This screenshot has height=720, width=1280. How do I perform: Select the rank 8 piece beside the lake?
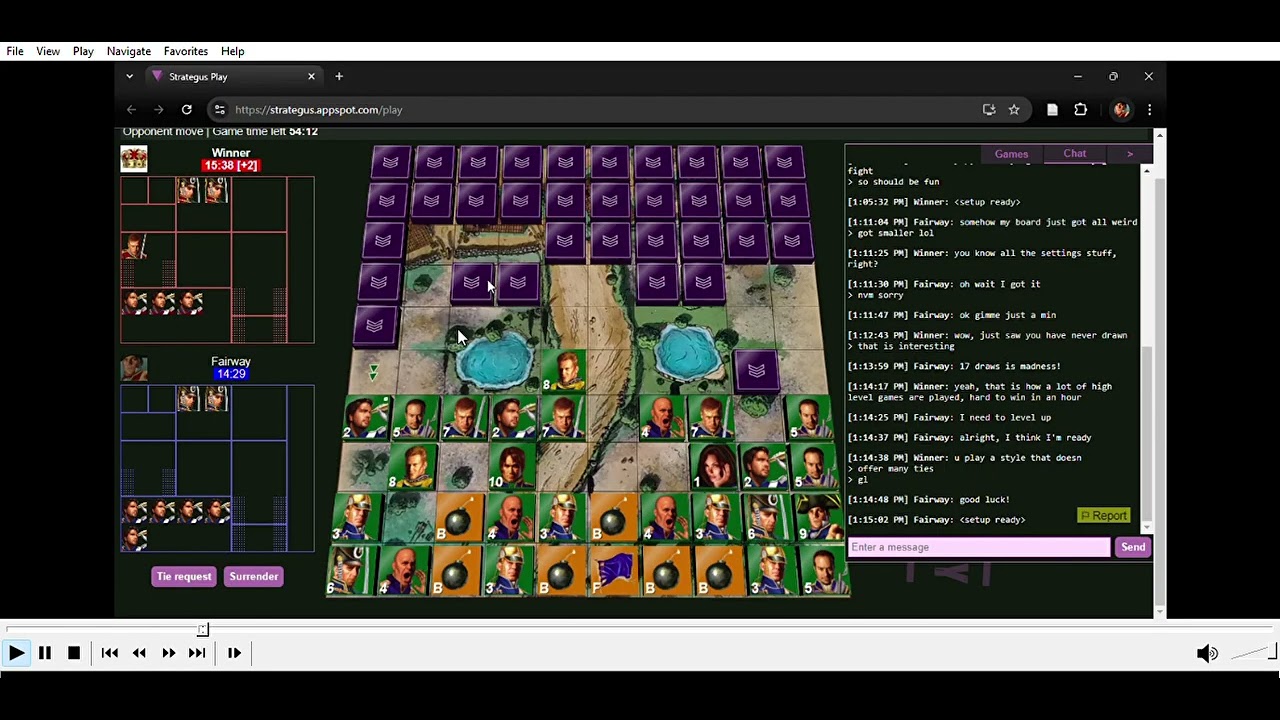click(x=564, y=371)
